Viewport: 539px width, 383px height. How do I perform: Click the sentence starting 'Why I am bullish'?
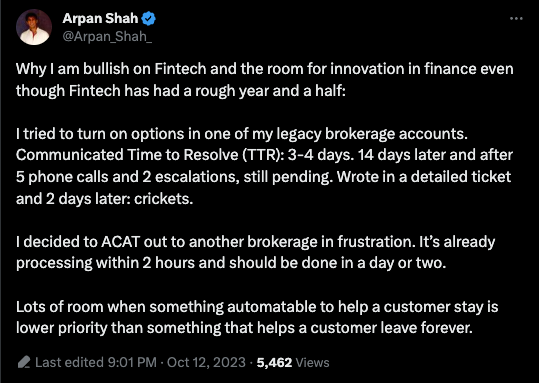pyautogui.click(x=264, y=80)
